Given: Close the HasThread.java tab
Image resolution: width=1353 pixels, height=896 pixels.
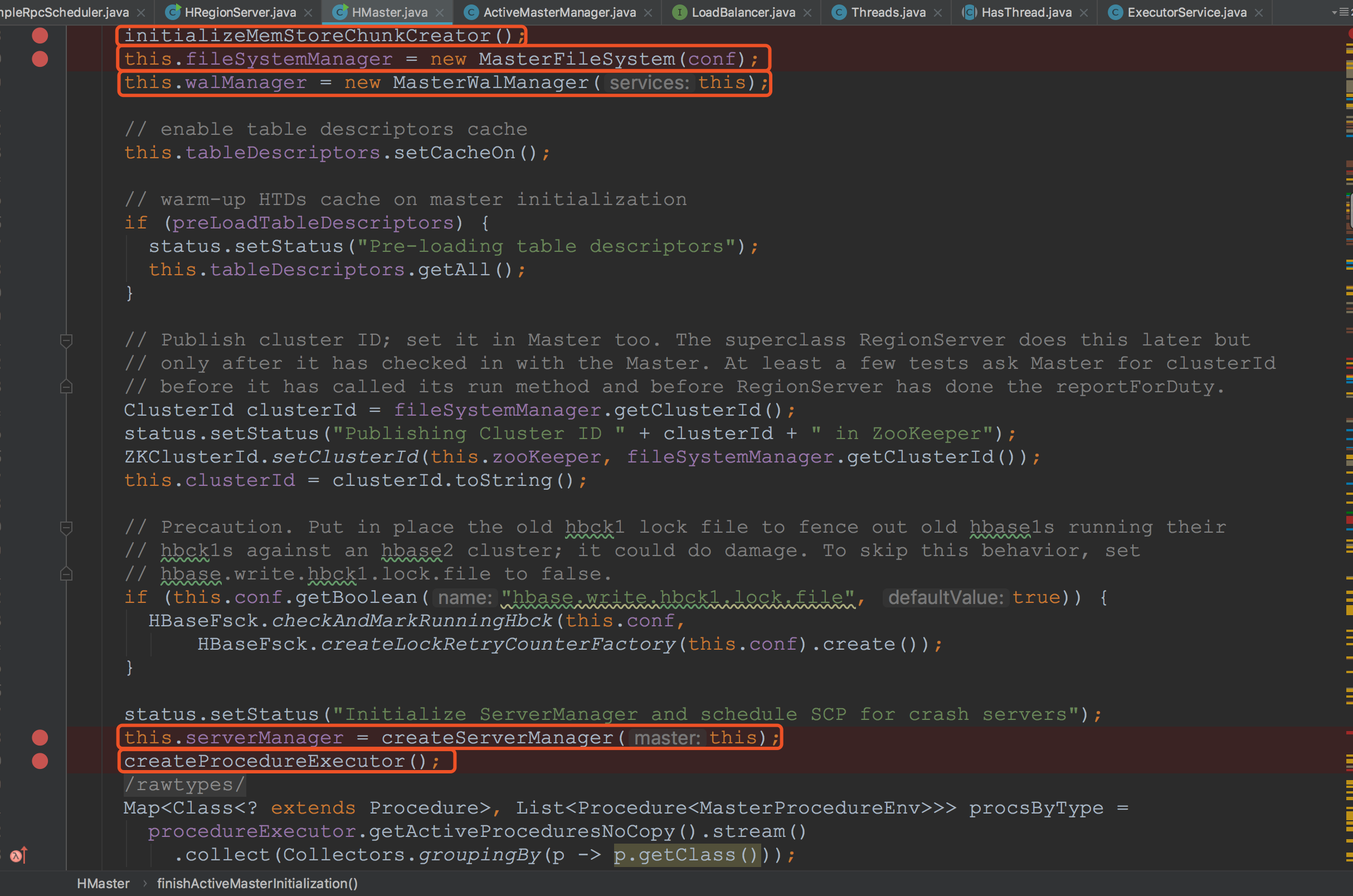Looking at the screenshot, I should coord(1084,13).
